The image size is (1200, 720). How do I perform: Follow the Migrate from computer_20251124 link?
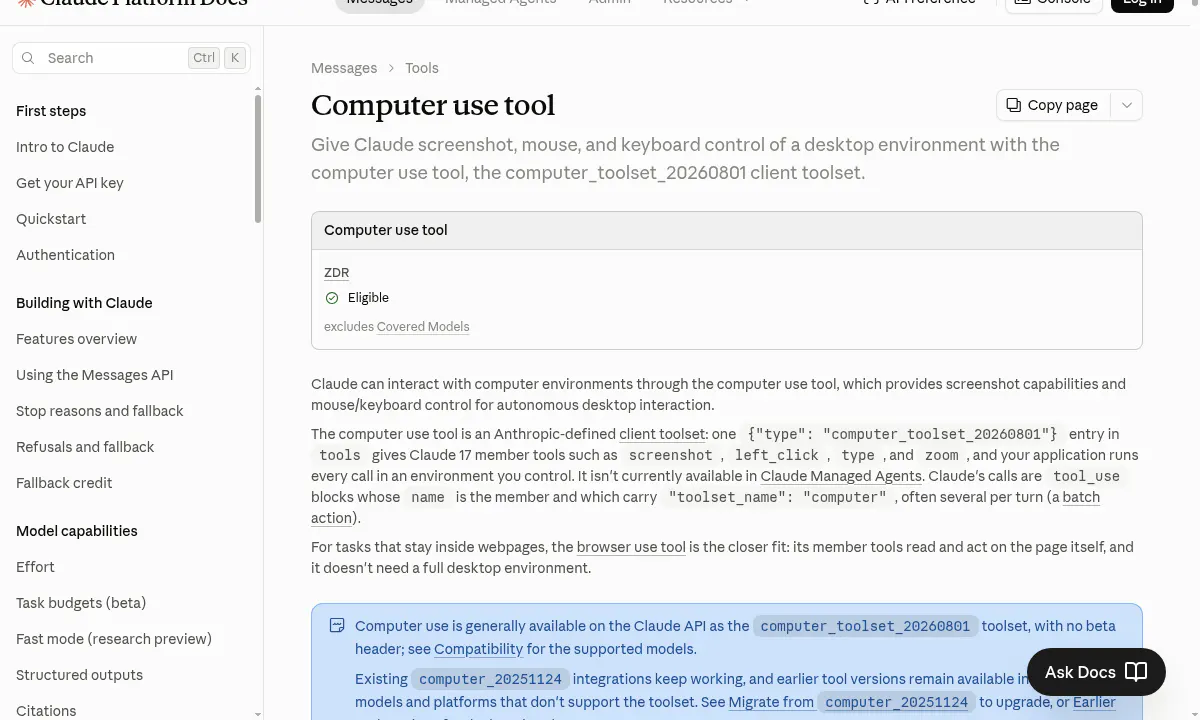pos(851,702)
